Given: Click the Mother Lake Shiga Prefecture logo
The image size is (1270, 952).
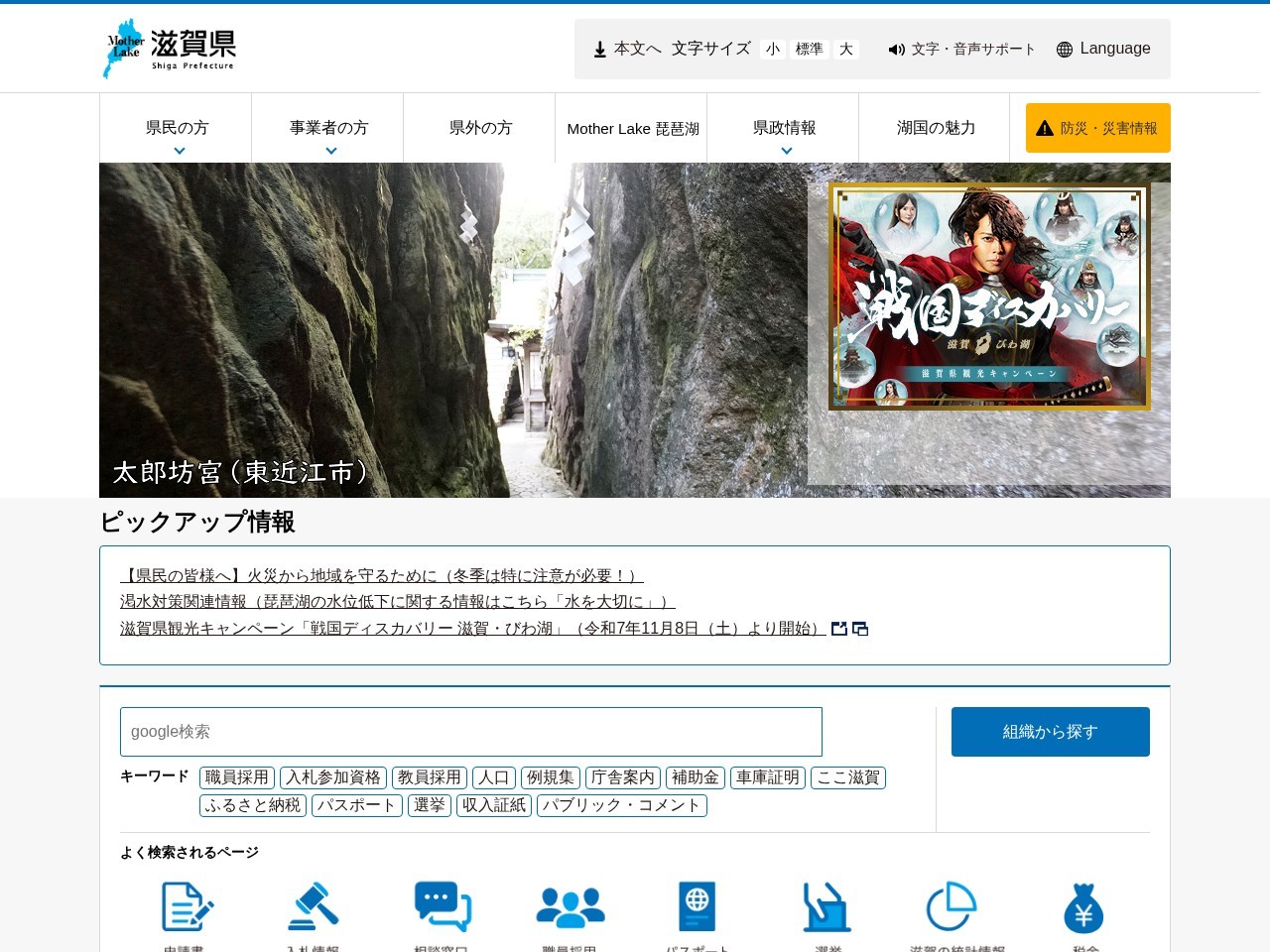Looking at the screenshot, I should coord(170,49).
